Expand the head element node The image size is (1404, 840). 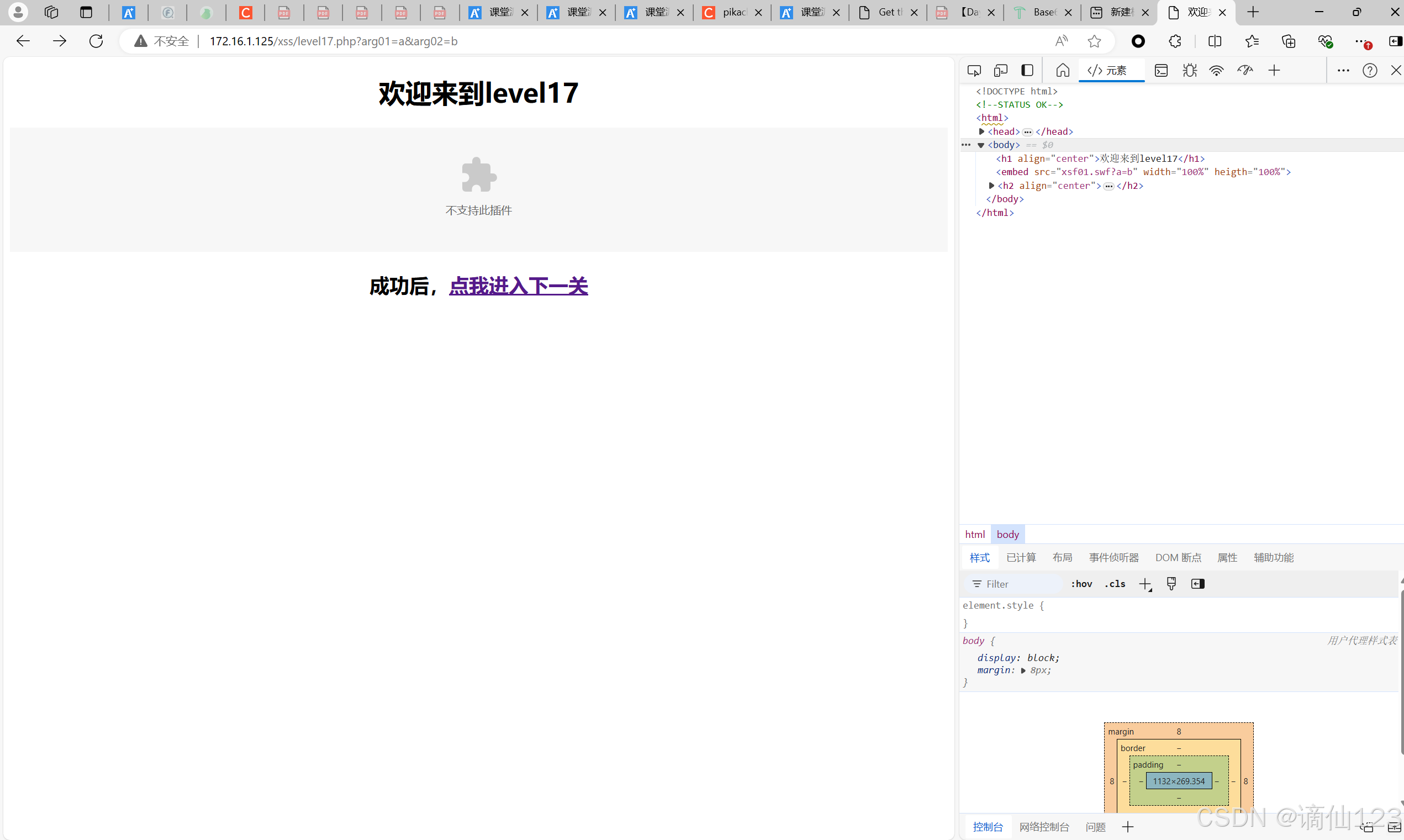click(x=981, y=131)
